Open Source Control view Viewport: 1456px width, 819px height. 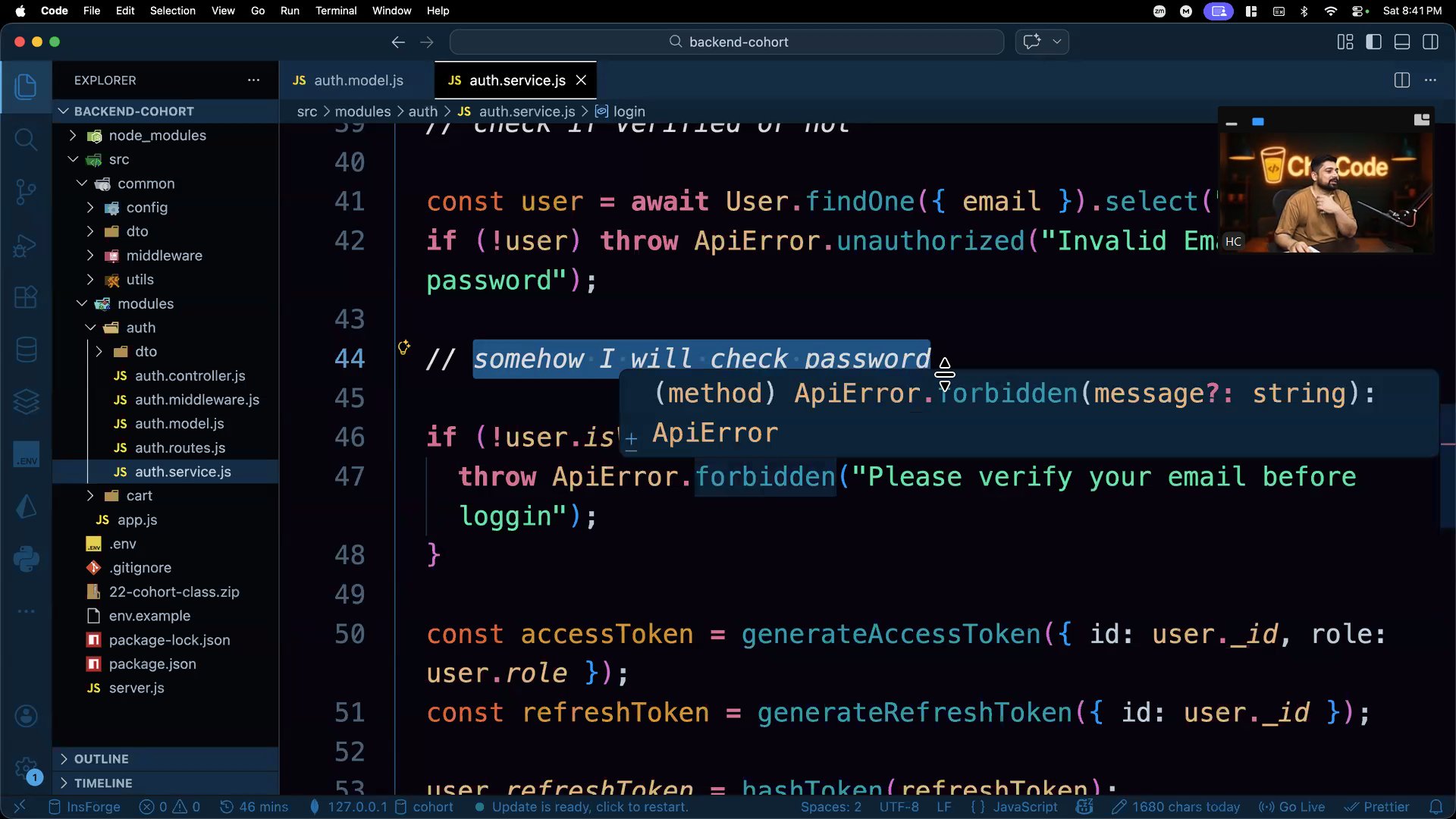(26, 192)
